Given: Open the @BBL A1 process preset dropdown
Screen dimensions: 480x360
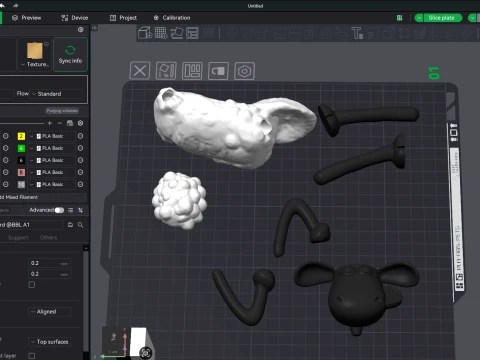Looking at the screenshot, I should point(31,225).
